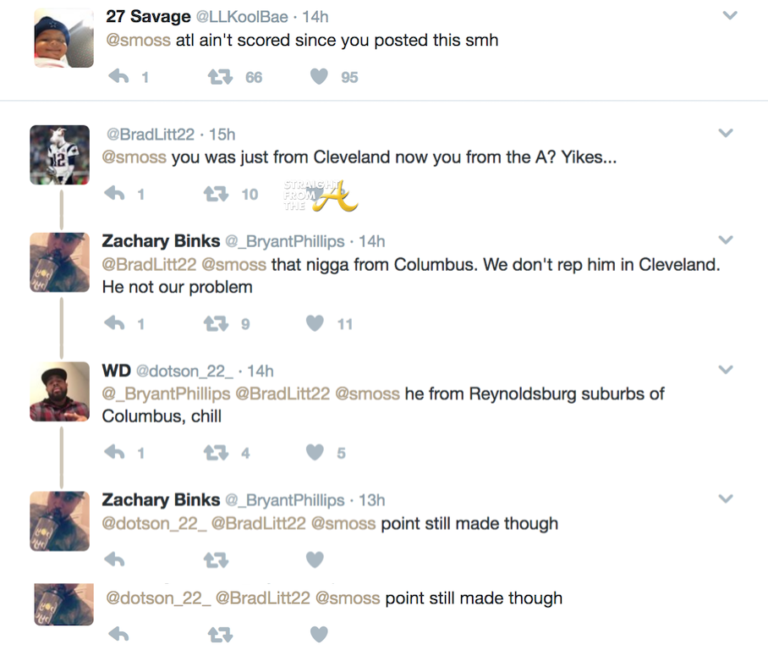Image resolution: width=768 pixels, height=650 pixels.
Task: Reply to the bottom-most 'point still made though' tweet
Action: click(x=118, y=633)
